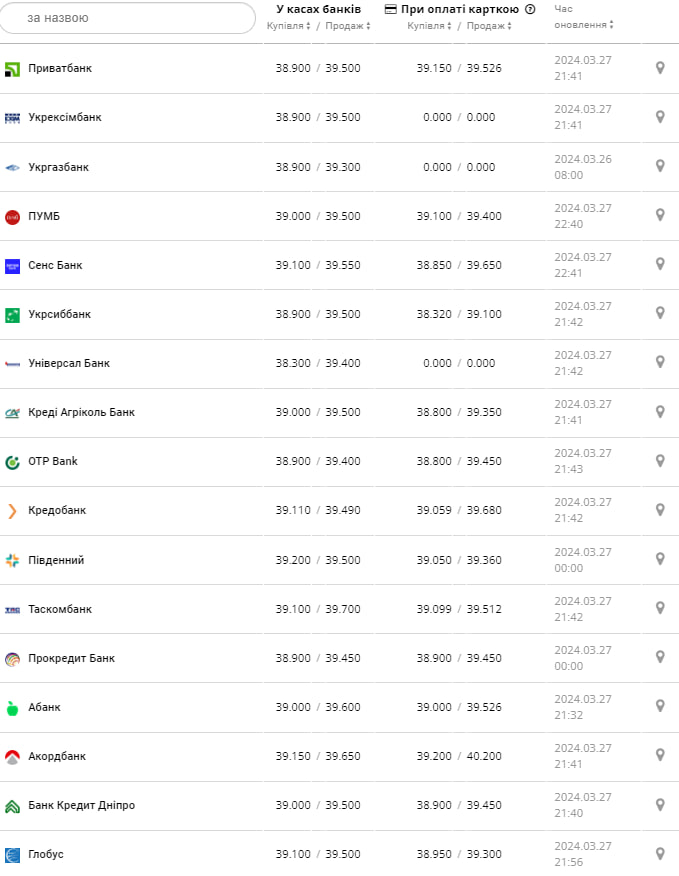Open the location marker for OTP Bank
The width and height of the screenshot is (679, 876).
660,460
